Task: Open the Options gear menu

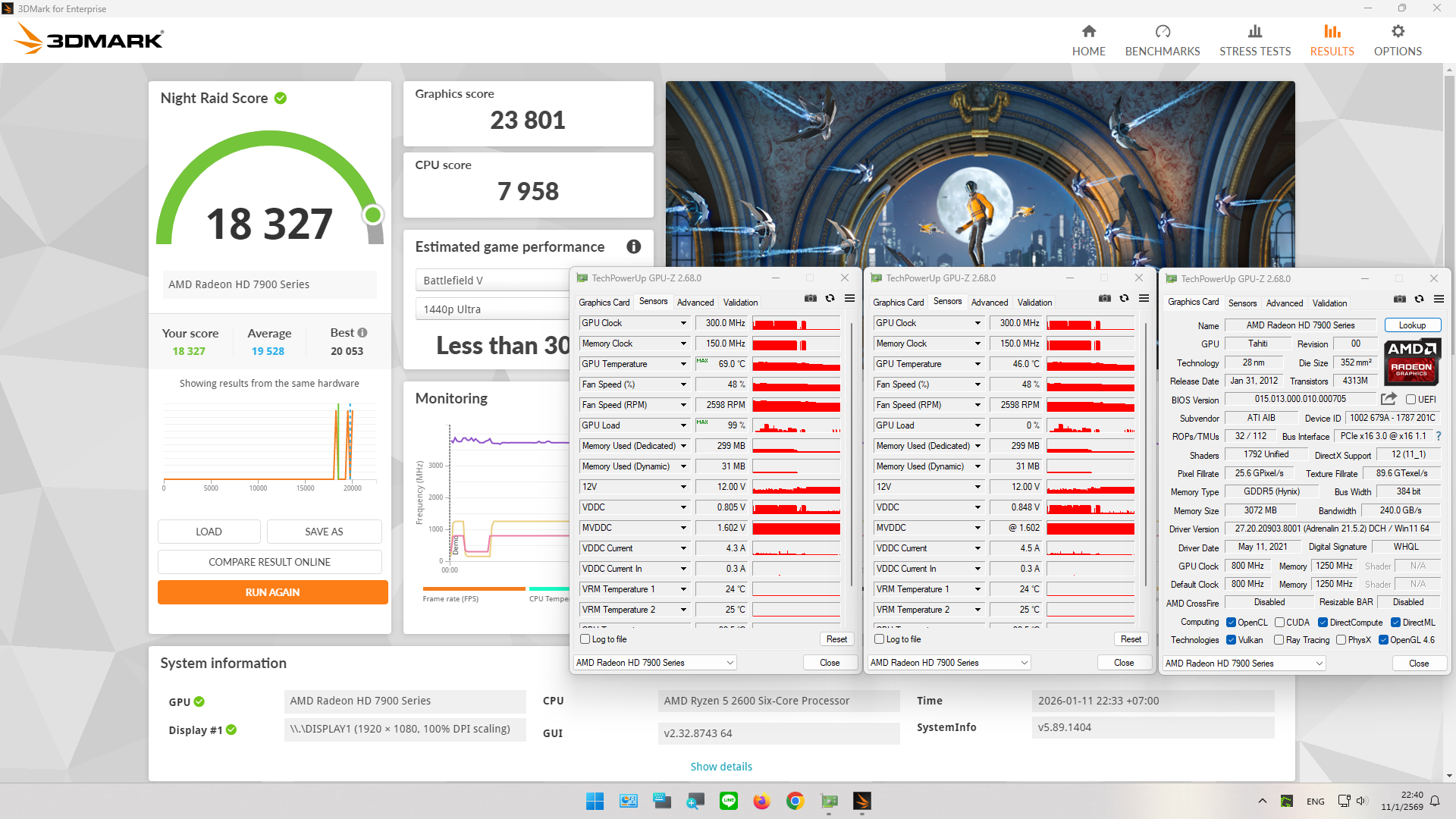Action: (x=1397, y=32)
